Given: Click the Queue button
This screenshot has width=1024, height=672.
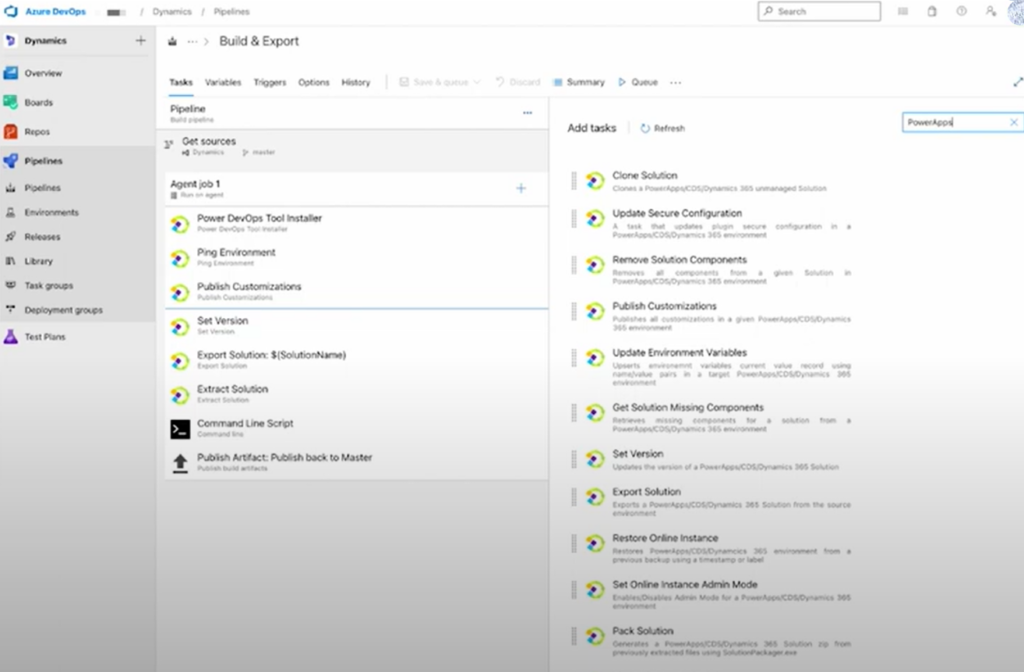Looking at the screenshot, I should 638,82.
